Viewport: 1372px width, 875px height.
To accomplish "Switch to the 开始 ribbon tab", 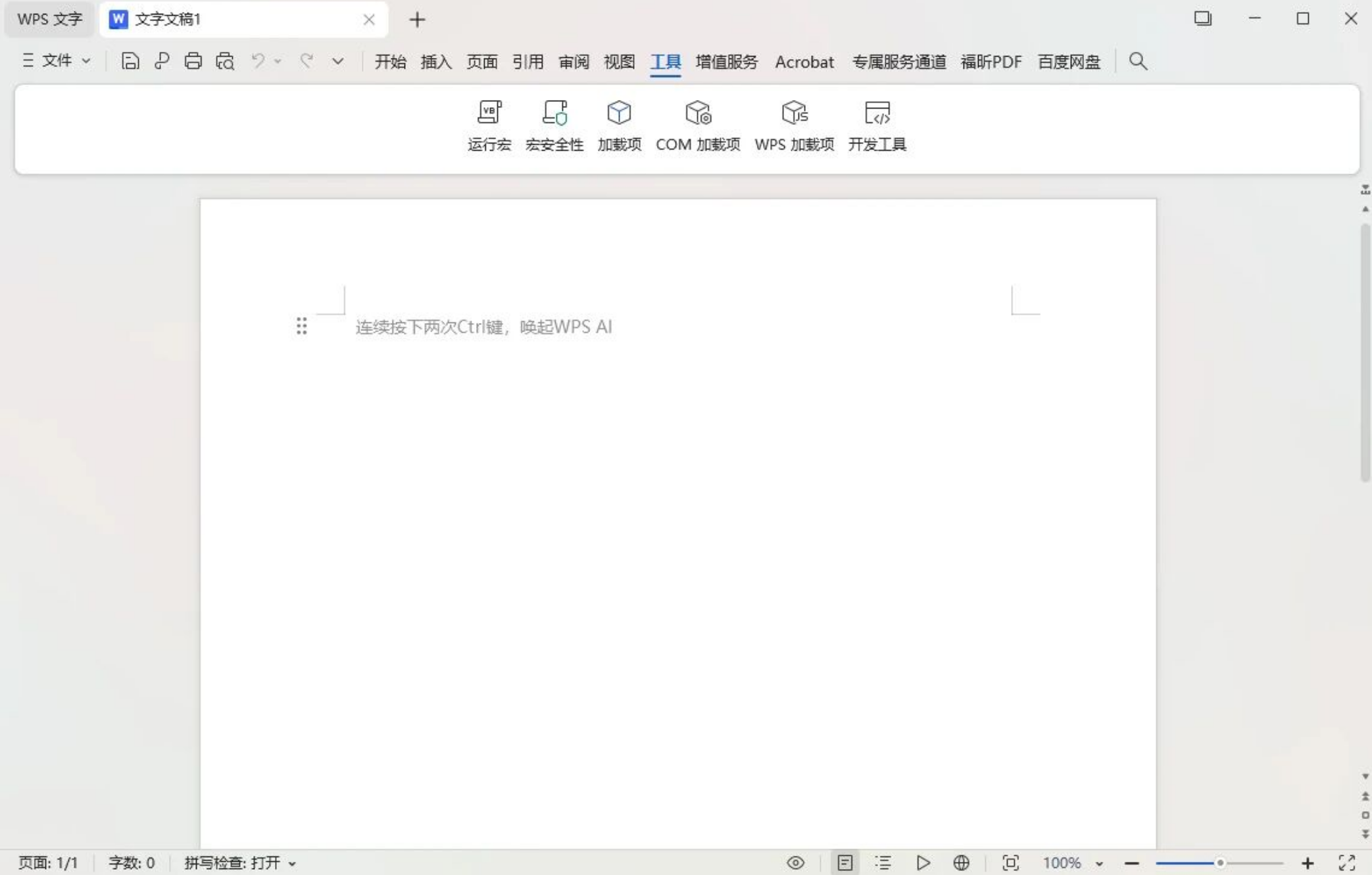I will point(390,61).
